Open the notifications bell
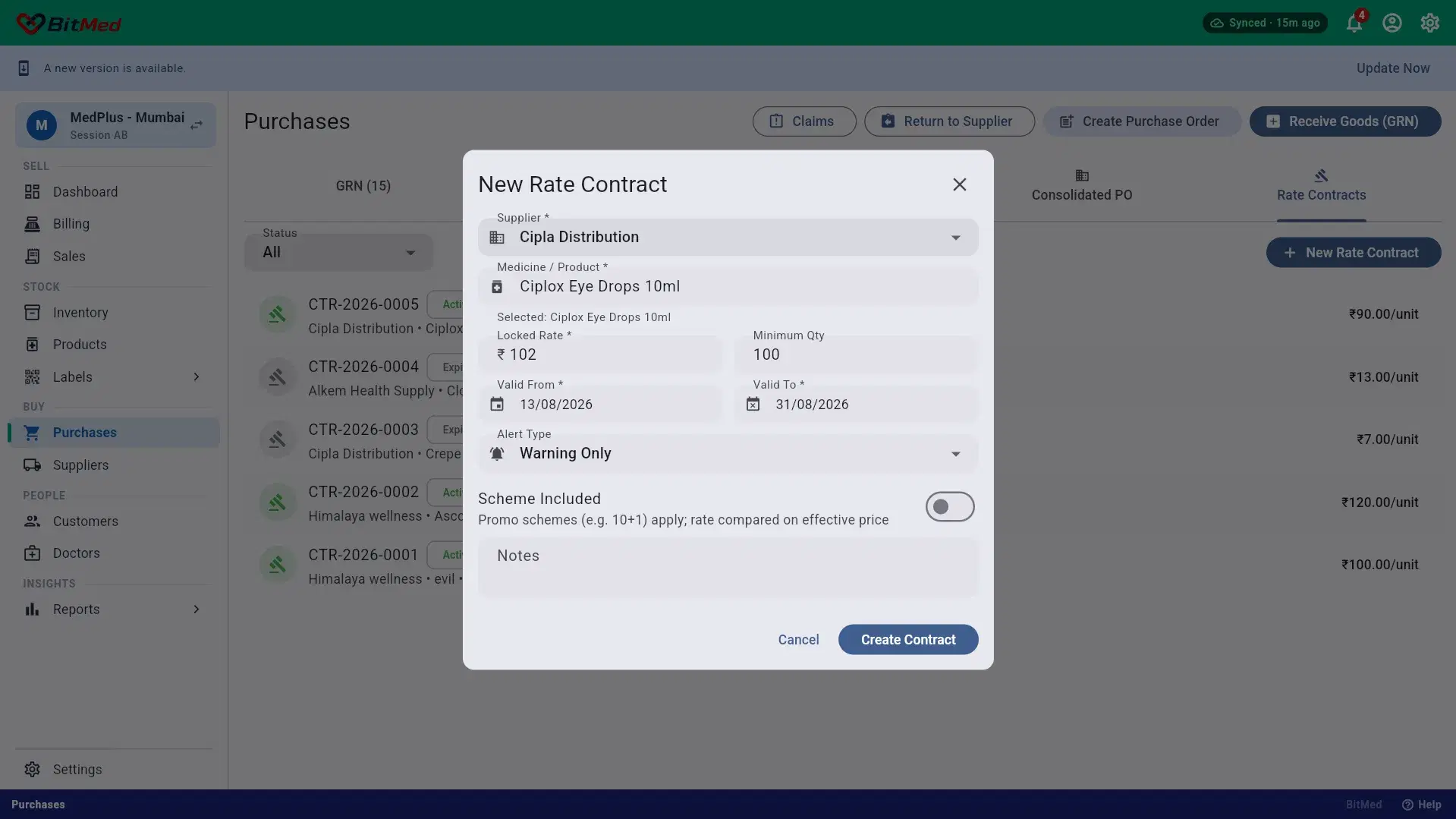Screen dimensions: 1456x819 (1354, 23)
